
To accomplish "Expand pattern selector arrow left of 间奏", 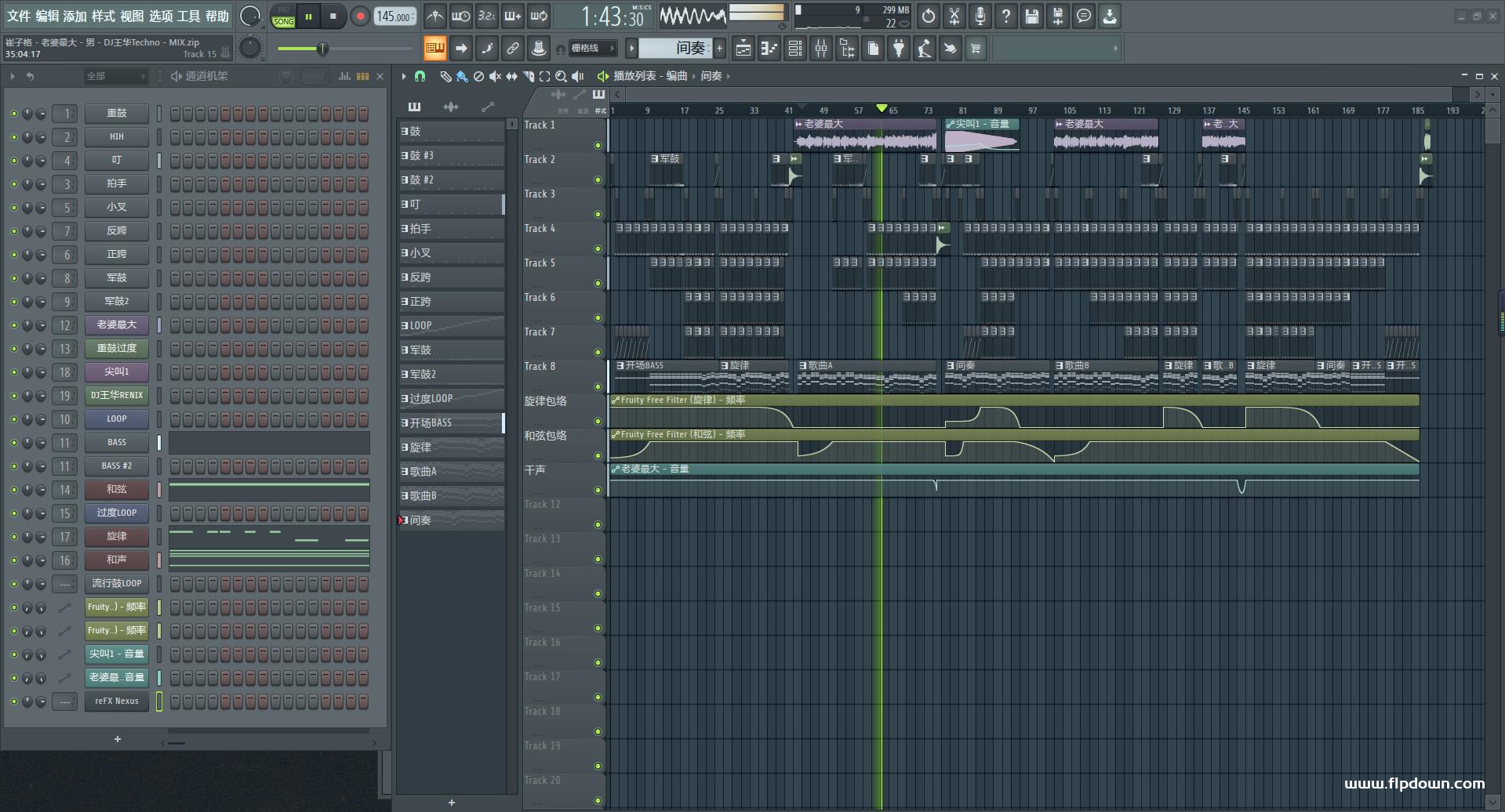I will click(631, 49).
